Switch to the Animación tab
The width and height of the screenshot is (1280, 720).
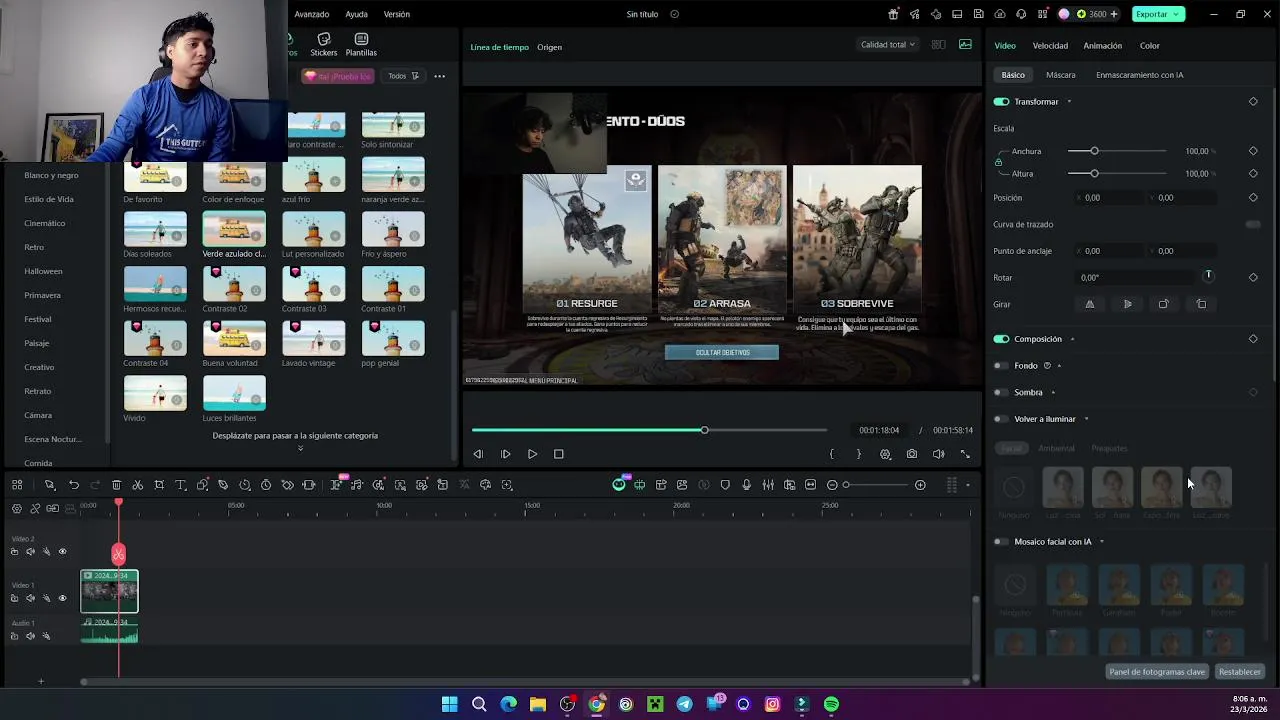[1103, 45]
